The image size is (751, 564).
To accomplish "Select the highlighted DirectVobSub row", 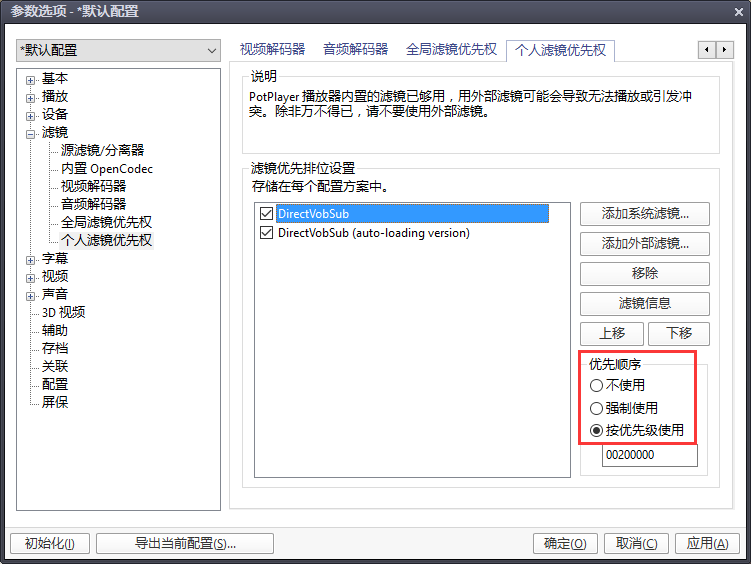I will pyautogui.click(x=412, y=214).
